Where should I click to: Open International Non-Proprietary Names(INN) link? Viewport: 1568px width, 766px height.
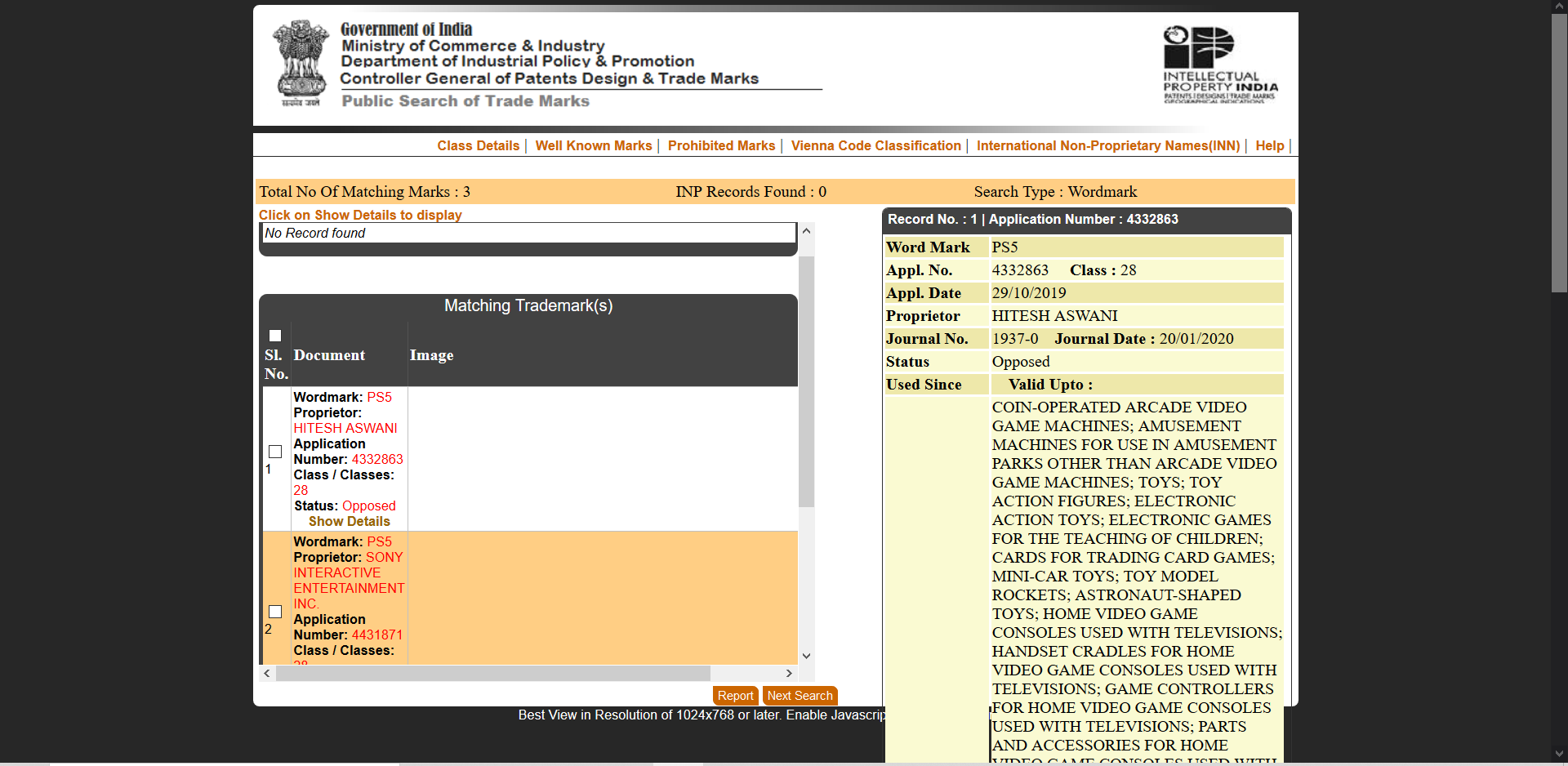[x=1107, y=145]
